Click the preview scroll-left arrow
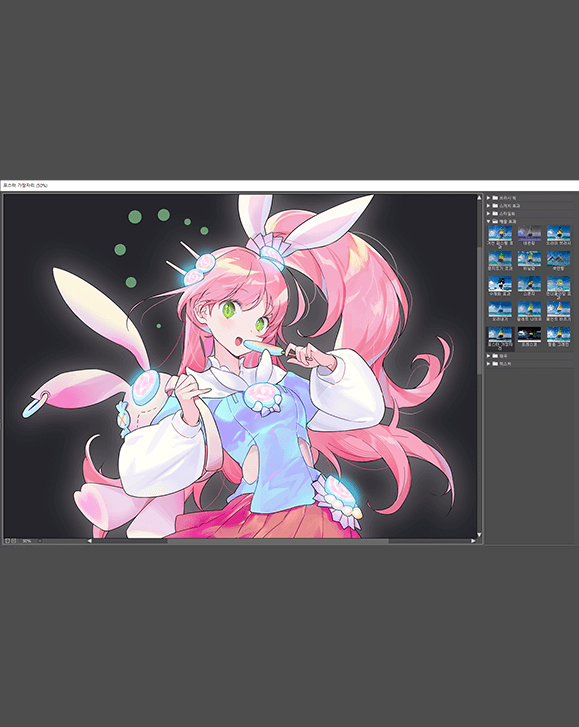Image resolution: width=579 pixels, height=727 pixels. point(89,541)
